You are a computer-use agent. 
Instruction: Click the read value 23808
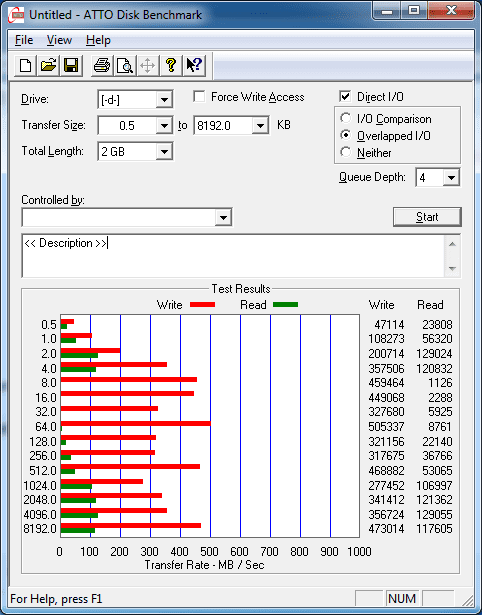click(x=437, y=324)
